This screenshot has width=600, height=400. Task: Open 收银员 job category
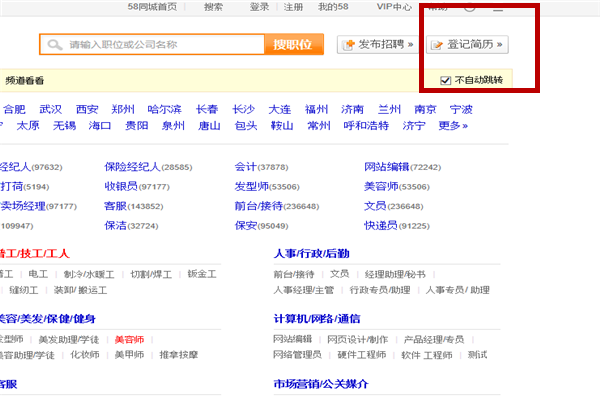121,186
